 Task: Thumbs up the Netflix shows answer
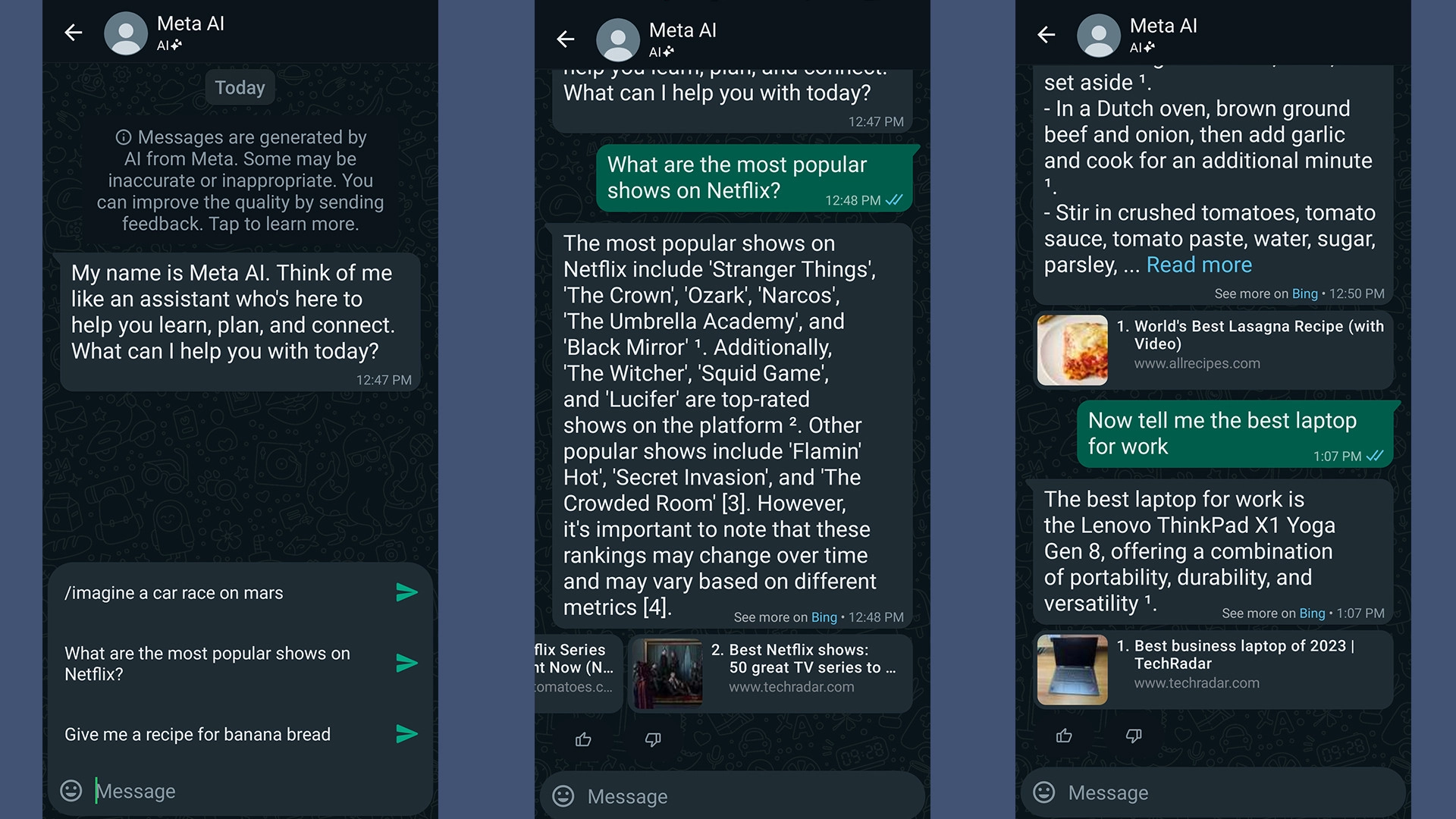[583, 739]
